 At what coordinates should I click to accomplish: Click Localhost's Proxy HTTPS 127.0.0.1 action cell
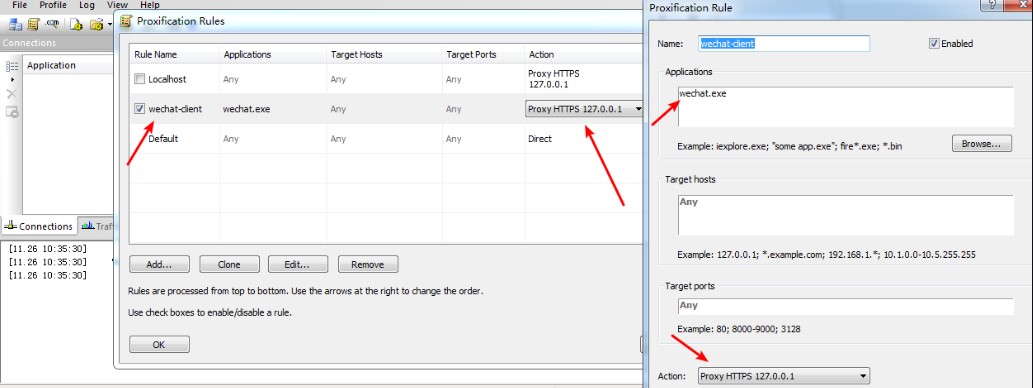[554, 79]
